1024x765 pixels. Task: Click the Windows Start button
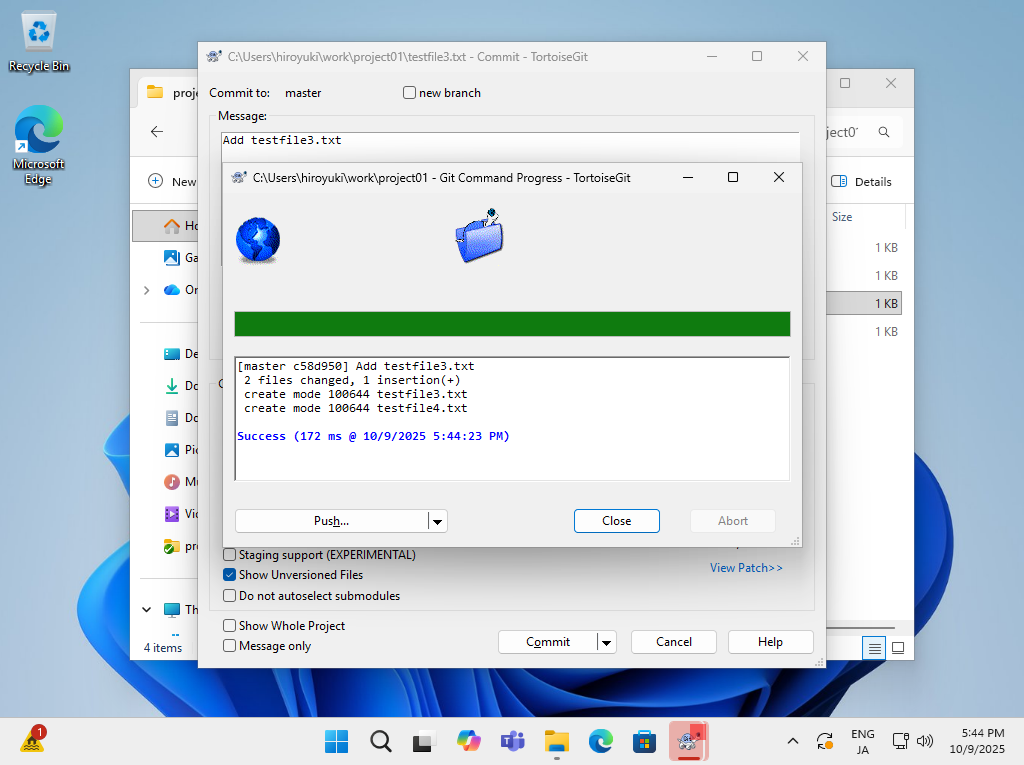pyautogui.click(x=336, y=741)
